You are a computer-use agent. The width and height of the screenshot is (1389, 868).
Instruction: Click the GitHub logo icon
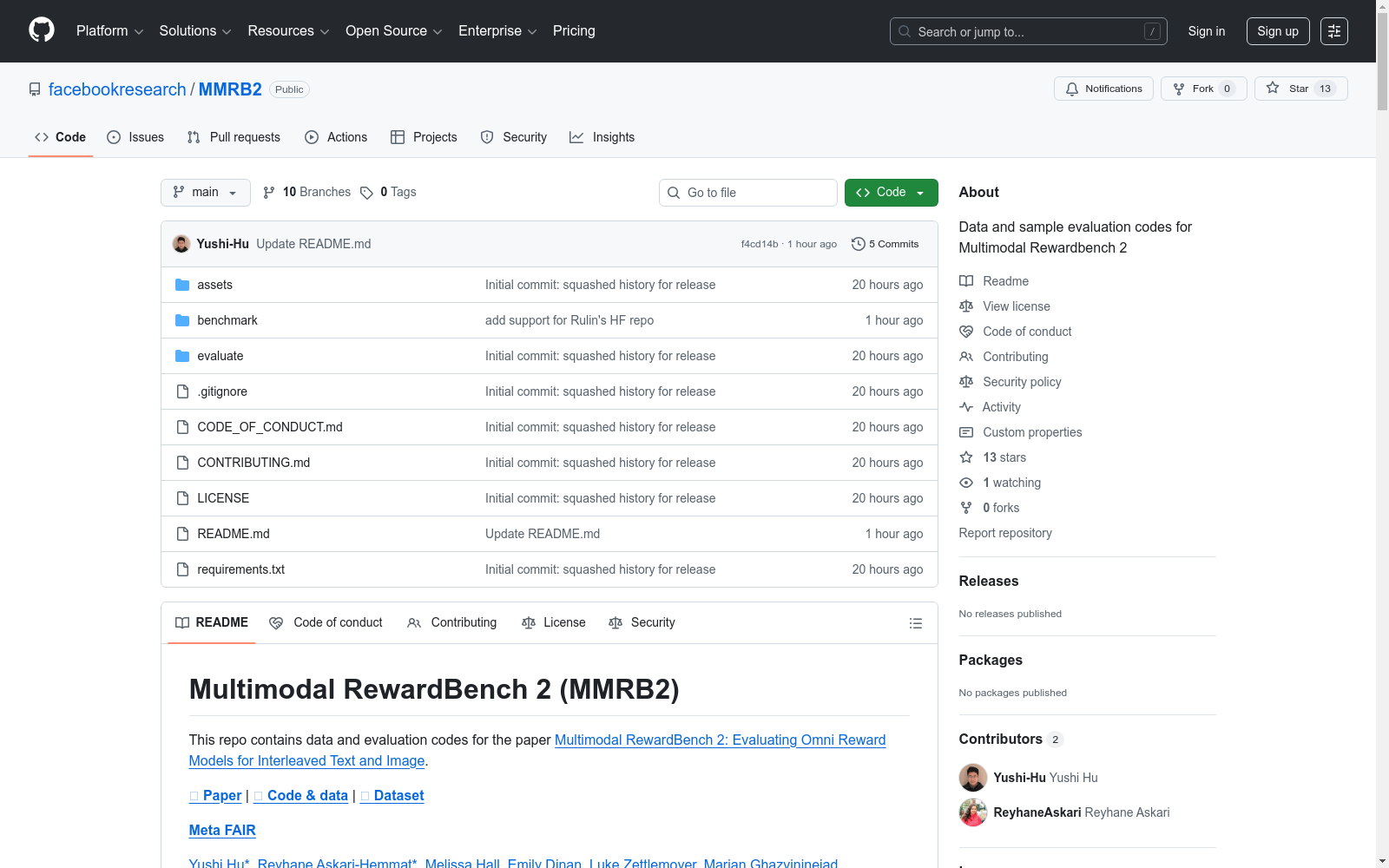click(x=42, y=30)
